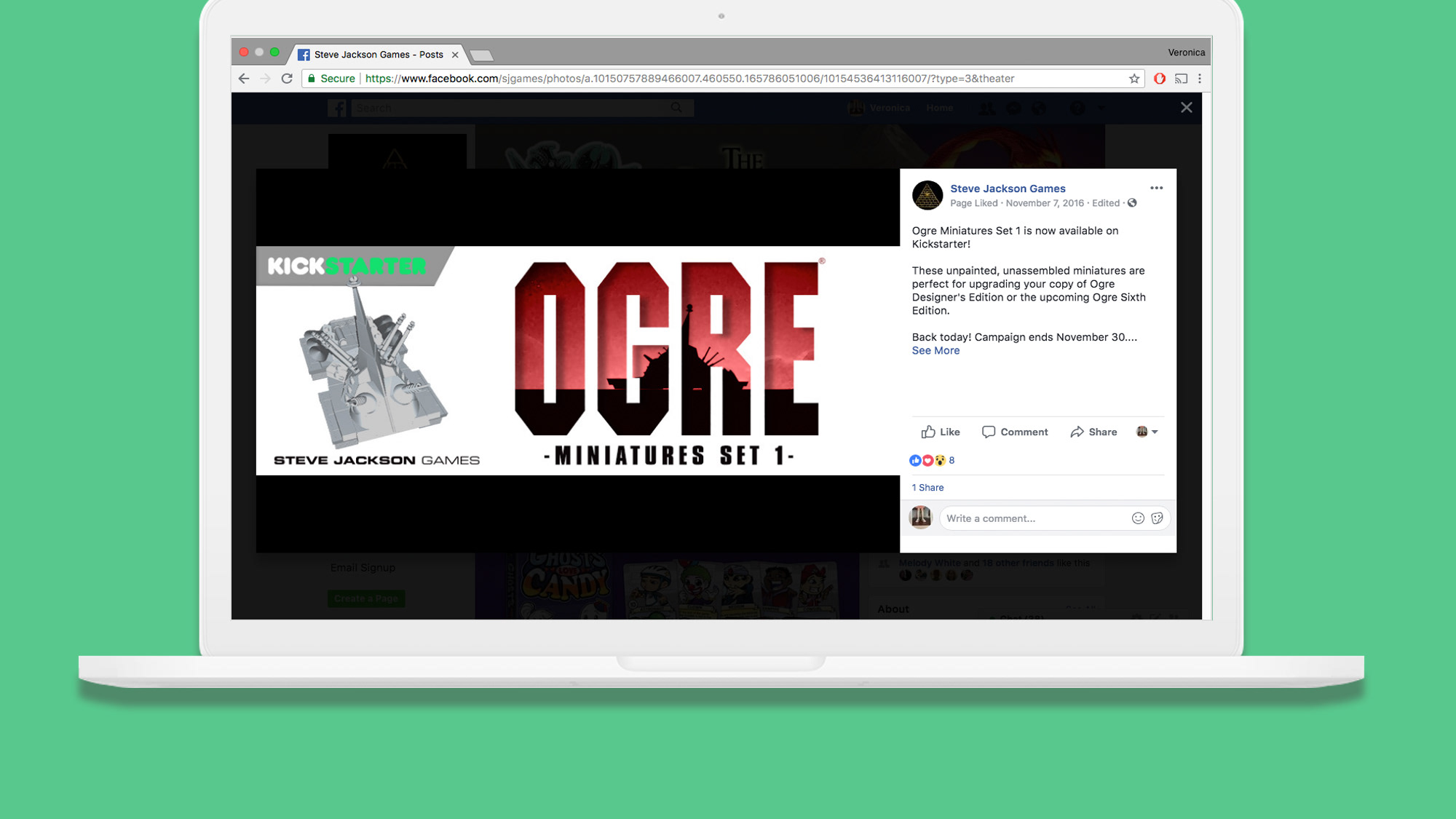
Task: Click the Veronica profile button in Chrome
Action: coord(1187,52)
